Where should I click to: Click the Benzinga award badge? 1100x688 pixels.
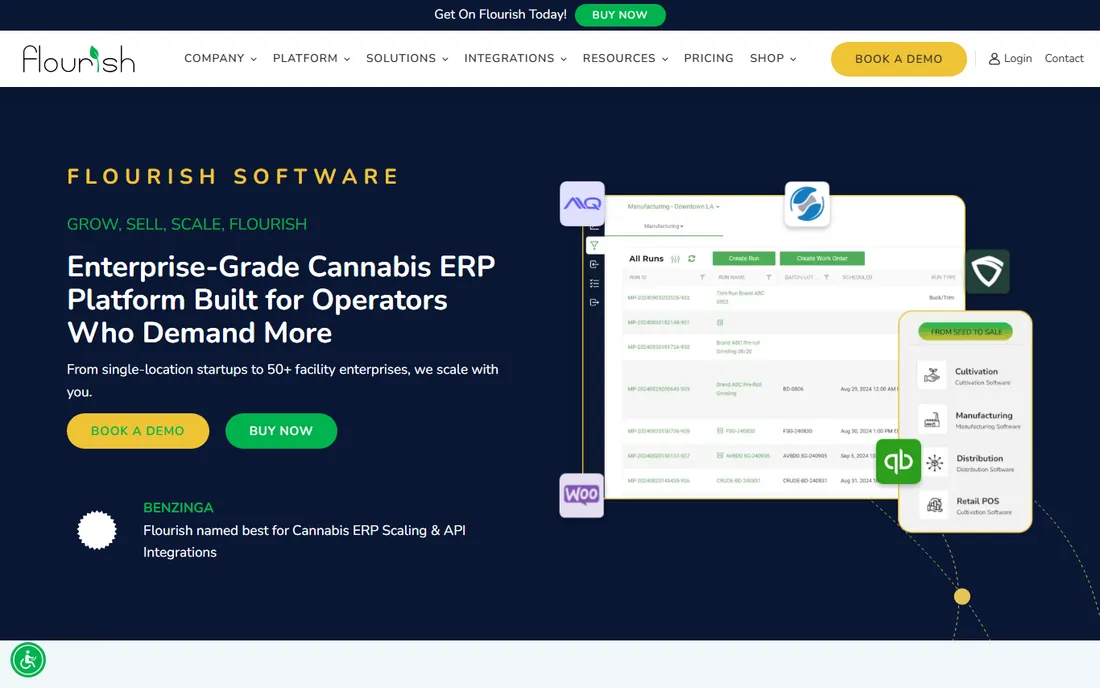[97, 530]
